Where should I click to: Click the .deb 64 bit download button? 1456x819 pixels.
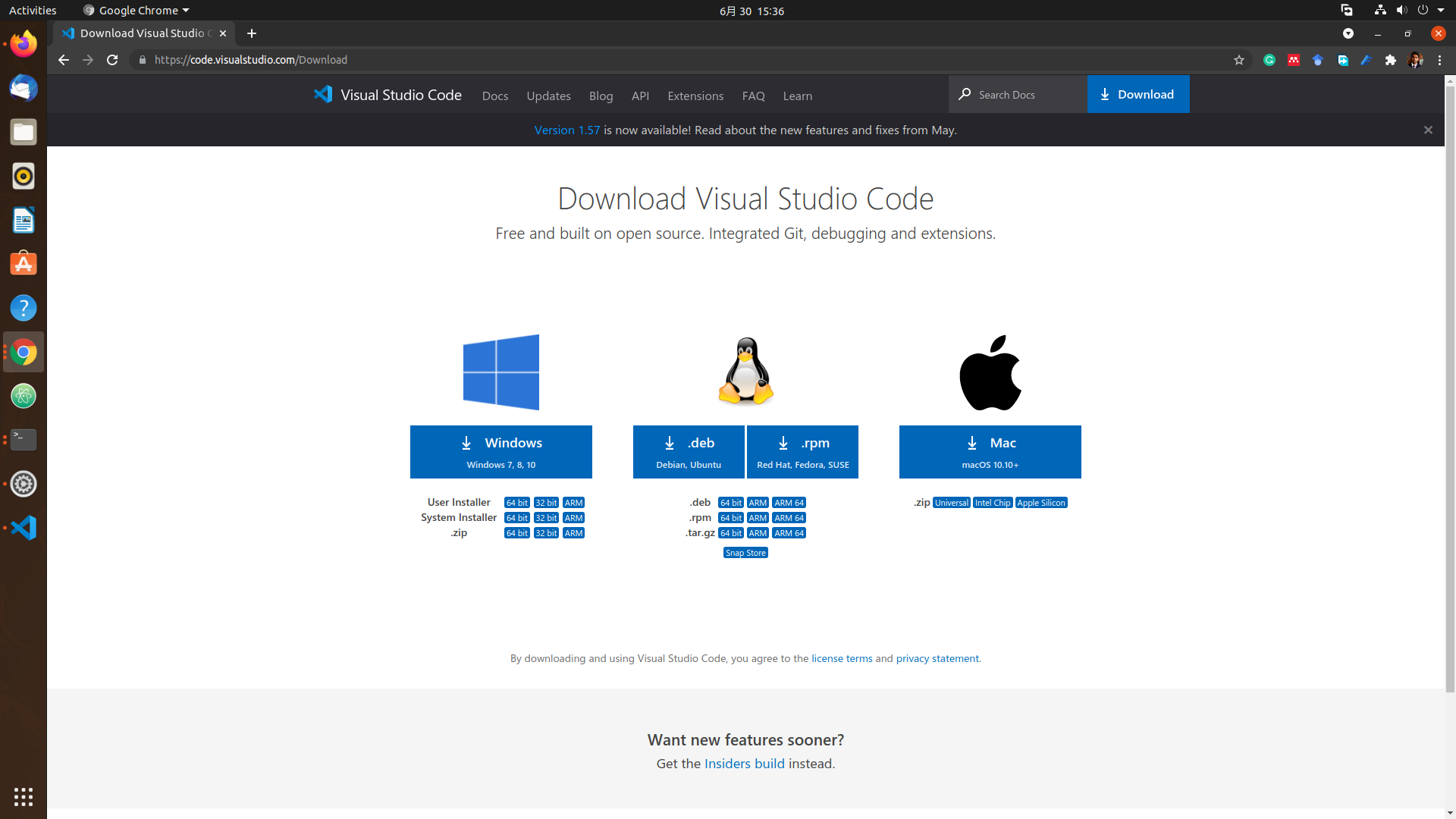[x=730, y=502]
